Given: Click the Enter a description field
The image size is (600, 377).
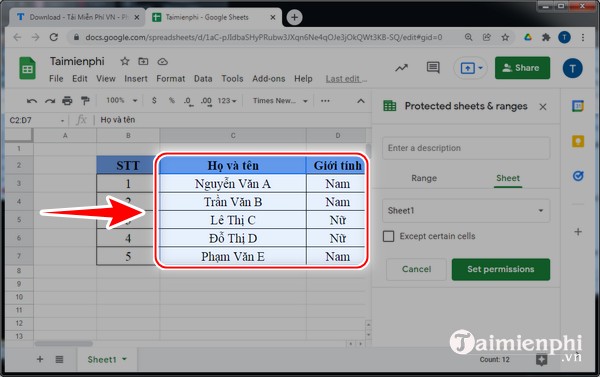Looking at the screenshot, I should point(466,148).
